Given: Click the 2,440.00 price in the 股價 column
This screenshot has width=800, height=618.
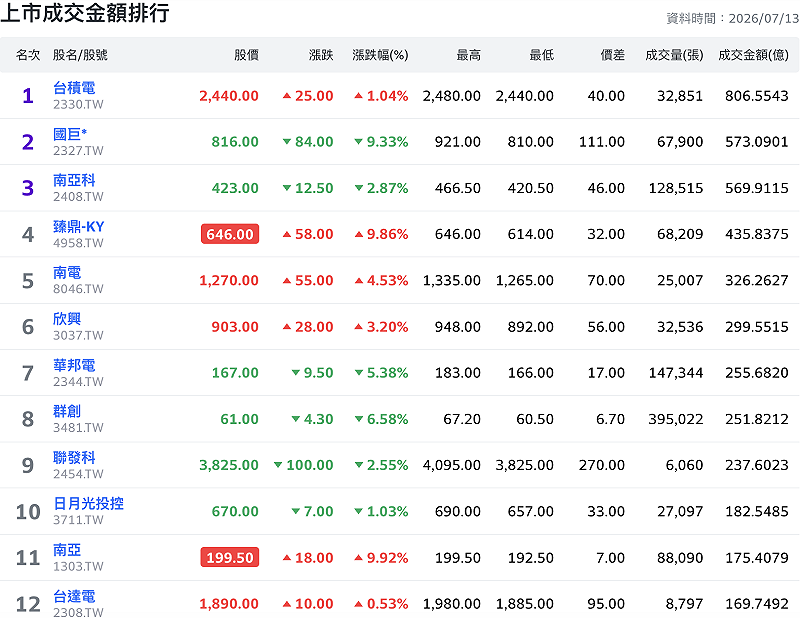Looking at the screenshot, I should [x=229, y=96].
